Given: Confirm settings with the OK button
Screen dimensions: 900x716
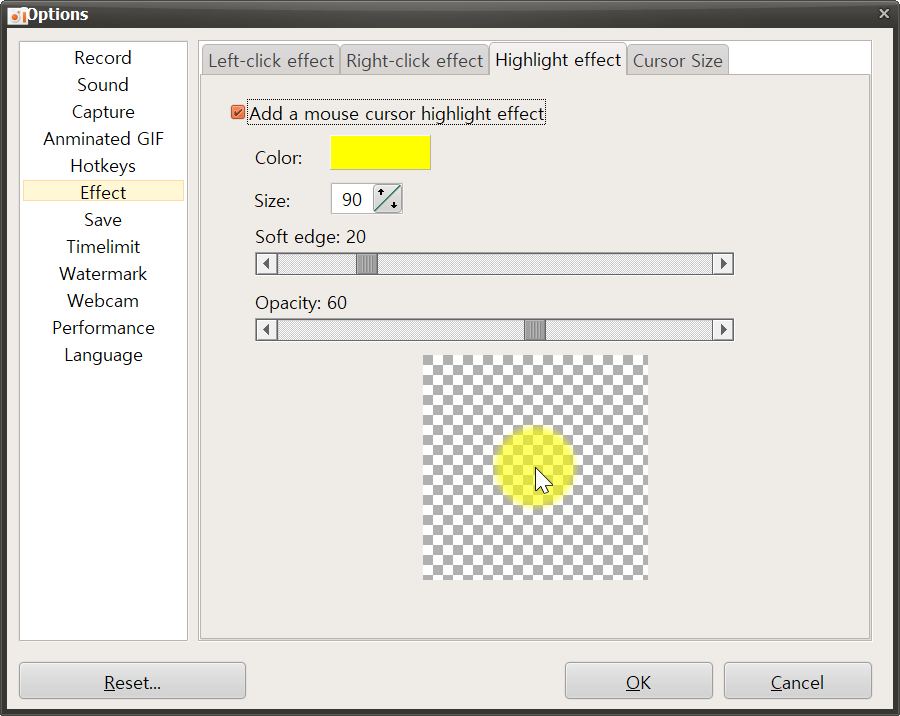Looking at the screenshot, I should (x=638, y=681).
